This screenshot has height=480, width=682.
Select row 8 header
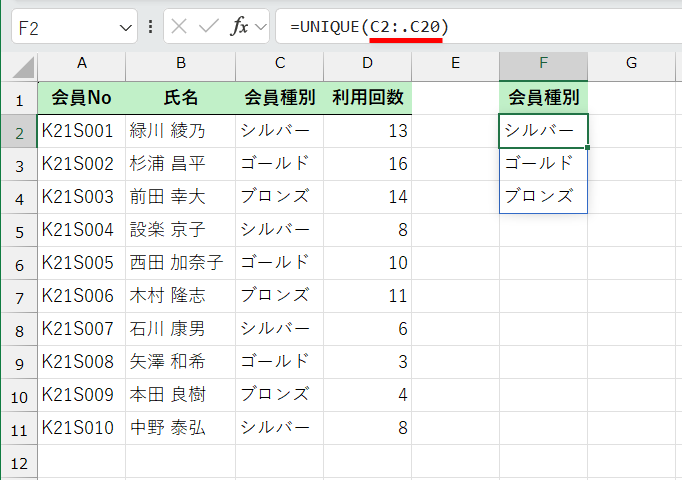click(x=19, y=330)
